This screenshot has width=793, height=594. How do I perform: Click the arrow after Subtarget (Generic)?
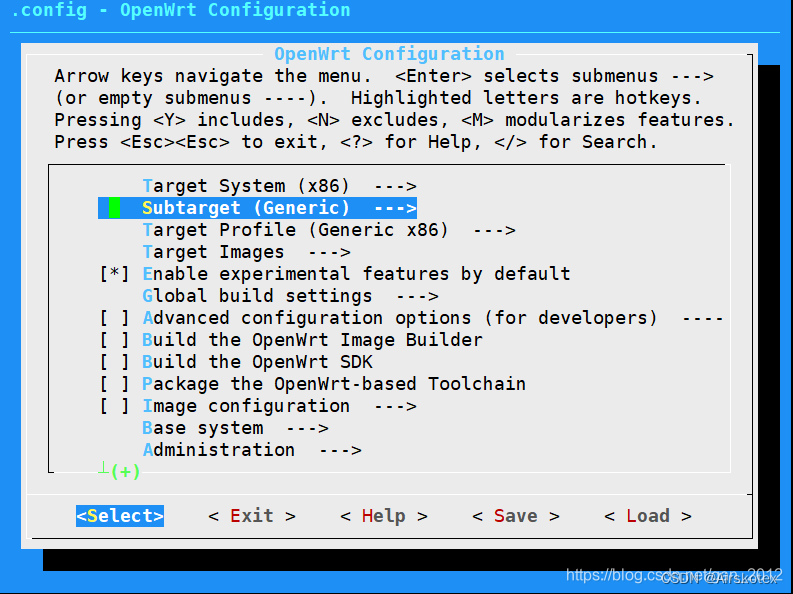click(395, 208)
